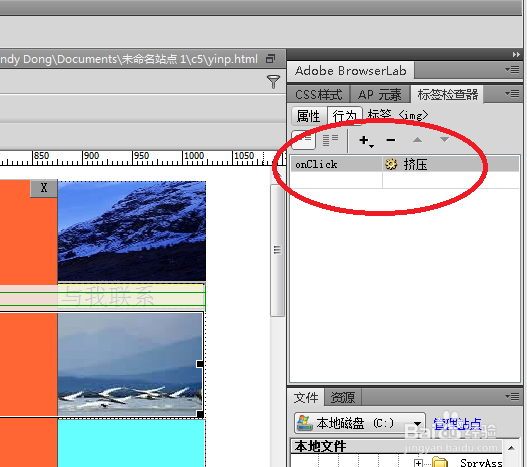
Task: Click the X button on the orange panel
Action: (x=44, y=188)
